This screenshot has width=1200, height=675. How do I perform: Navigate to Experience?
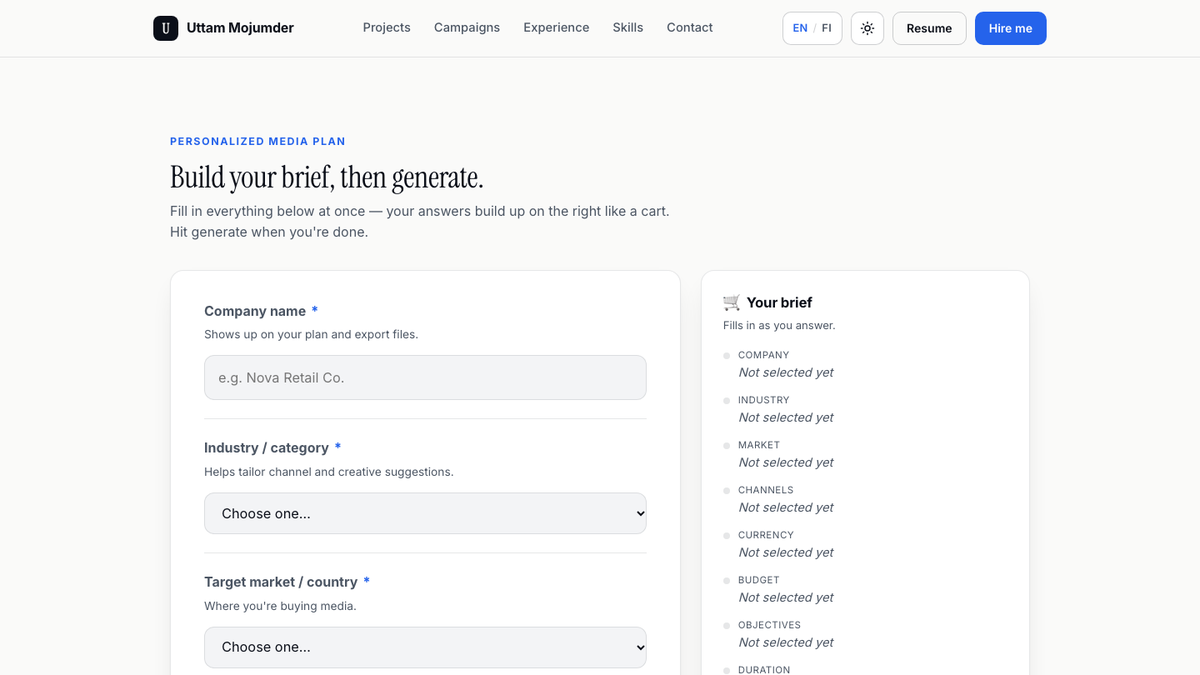tap(556, 28)
